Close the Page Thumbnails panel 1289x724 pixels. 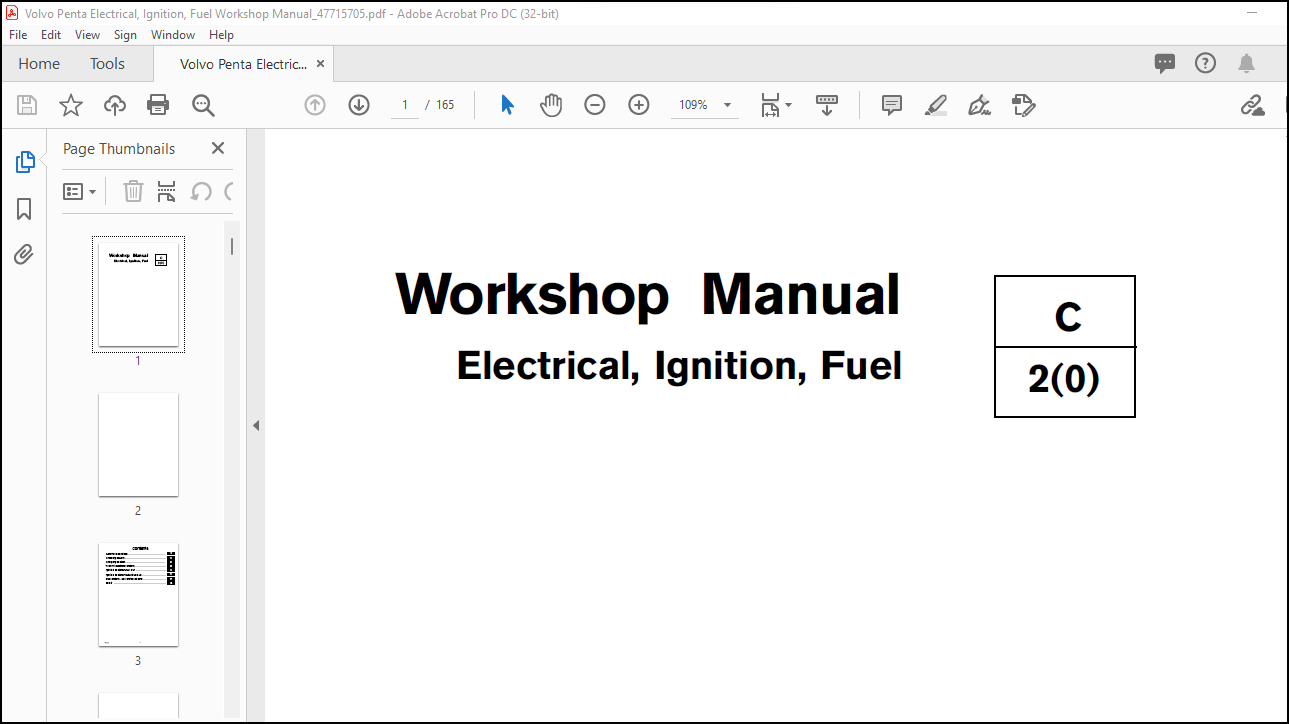tap(218, 148)
